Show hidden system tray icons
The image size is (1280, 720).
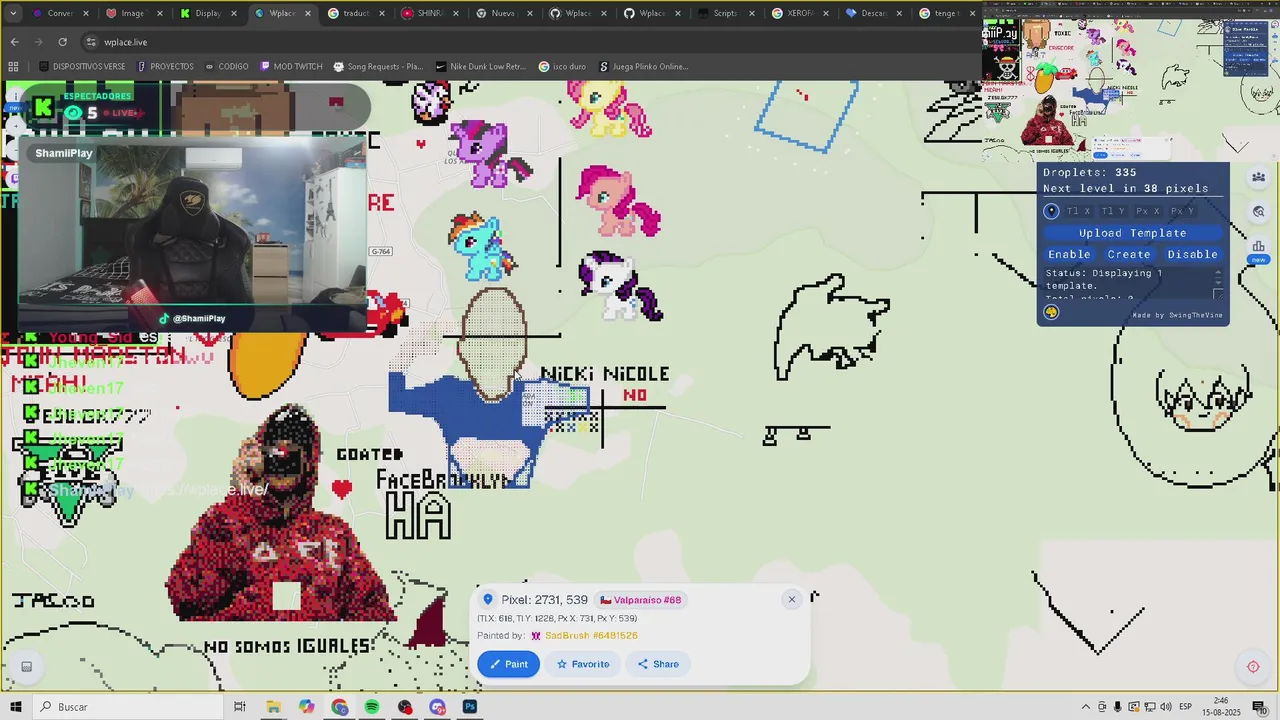tap(1085, 707)
